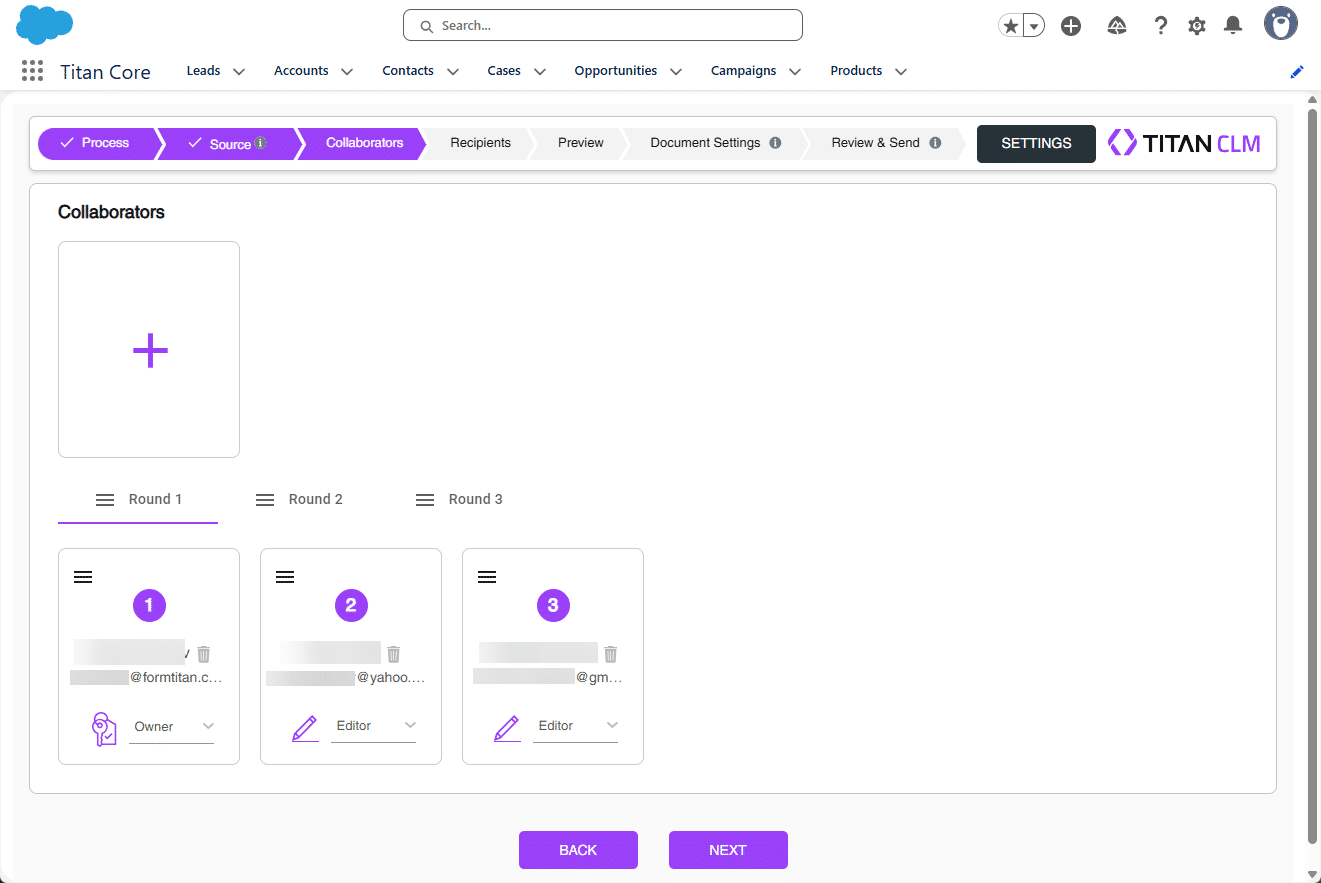The width and height of the screenshot is (1321, 883).
Task: Click the plus tile to add a collaborator
Action: (x=148, y=349)
